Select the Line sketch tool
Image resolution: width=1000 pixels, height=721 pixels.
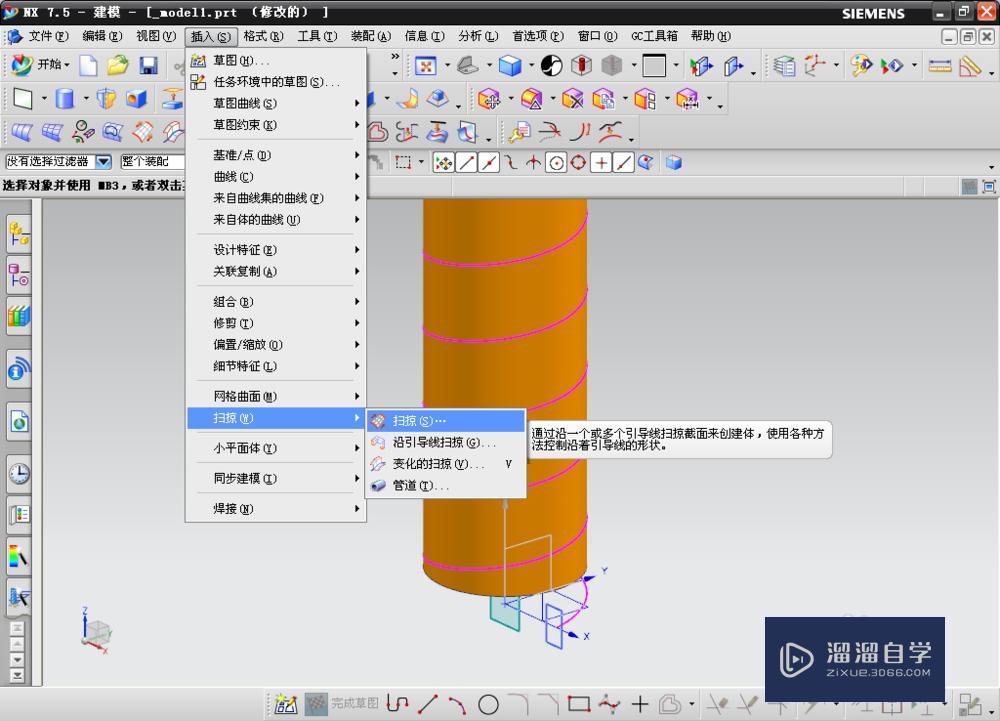click(x=427, y=704)
